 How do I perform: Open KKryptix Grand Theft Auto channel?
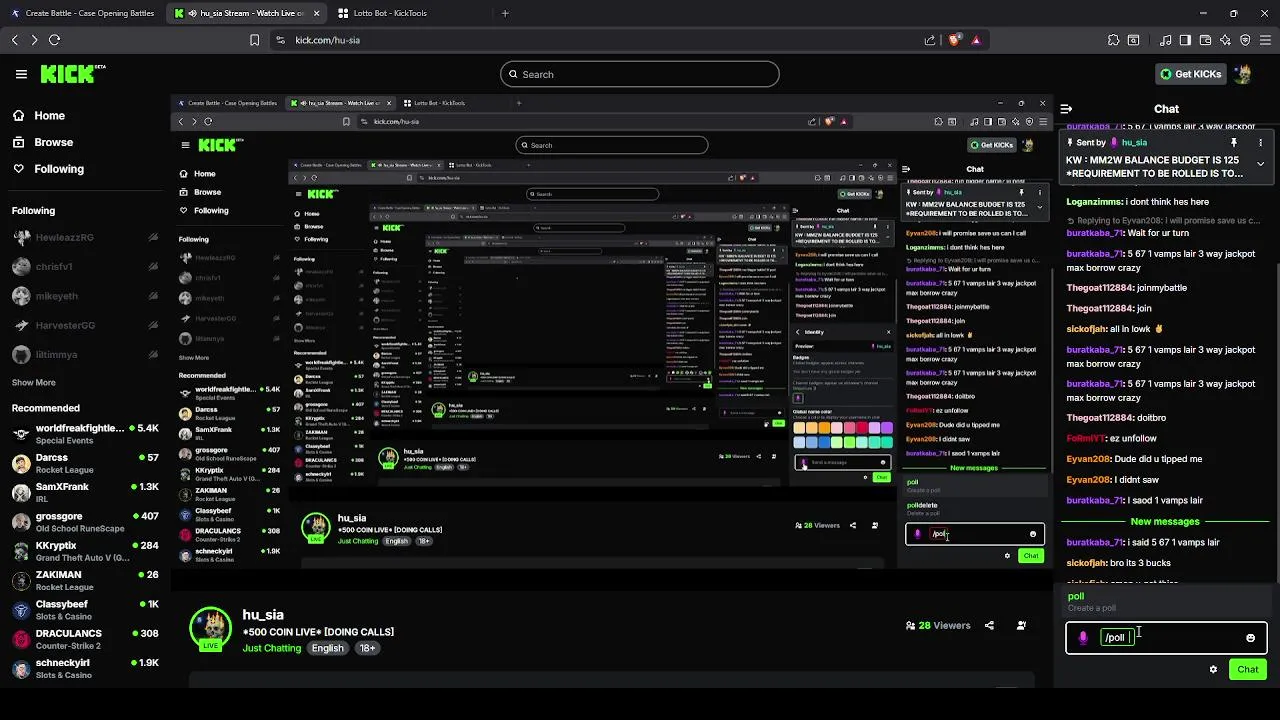[x=85, y=551]
